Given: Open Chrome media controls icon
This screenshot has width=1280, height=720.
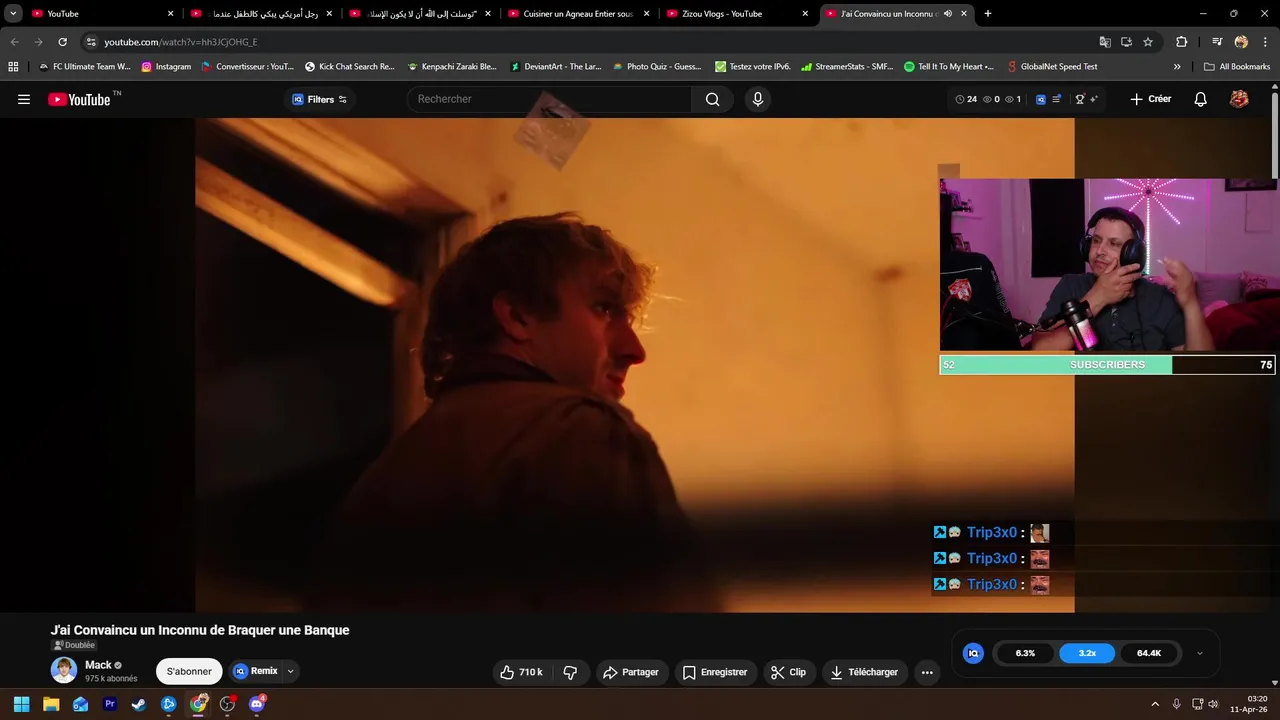Looking at the screenshot, I should pyautogui.click(x=1217, y=42).
